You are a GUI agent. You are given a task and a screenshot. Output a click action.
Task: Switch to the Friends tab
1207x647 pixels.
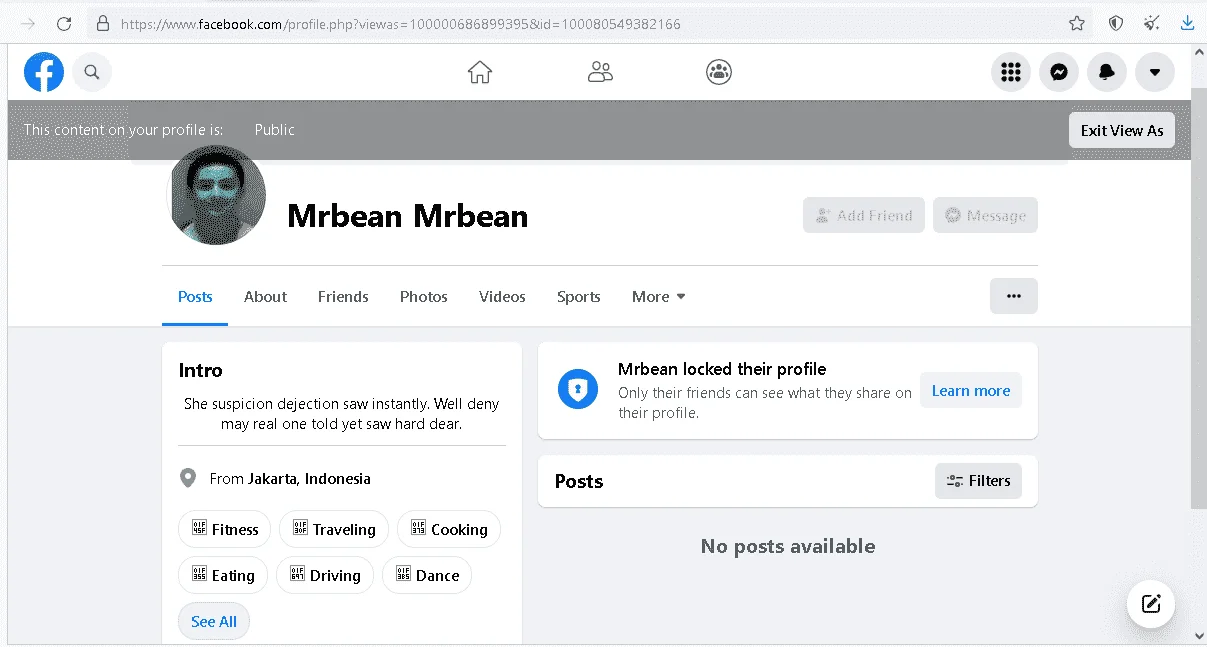click(x=343, y=297)
